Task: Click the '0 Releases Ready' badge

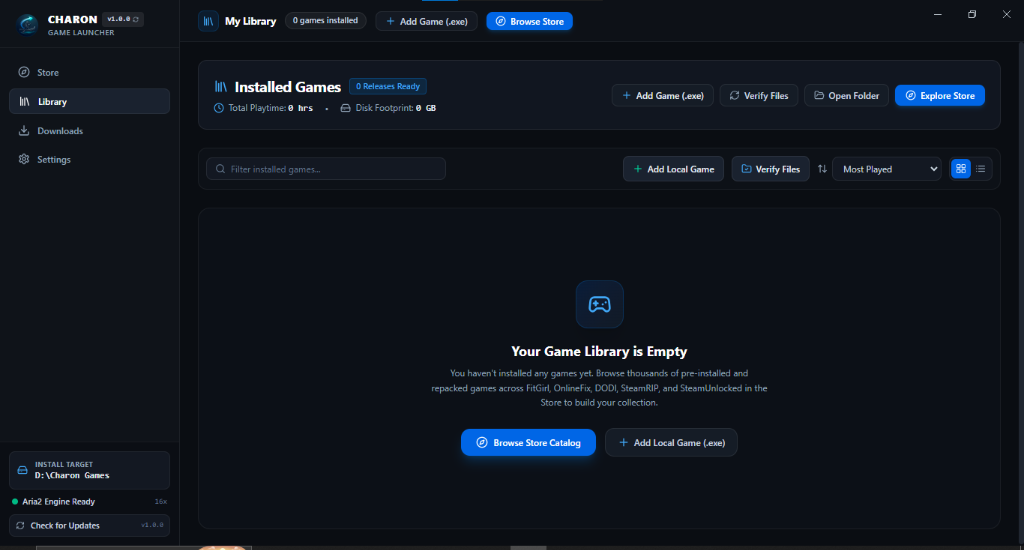Action: [388, 86]
